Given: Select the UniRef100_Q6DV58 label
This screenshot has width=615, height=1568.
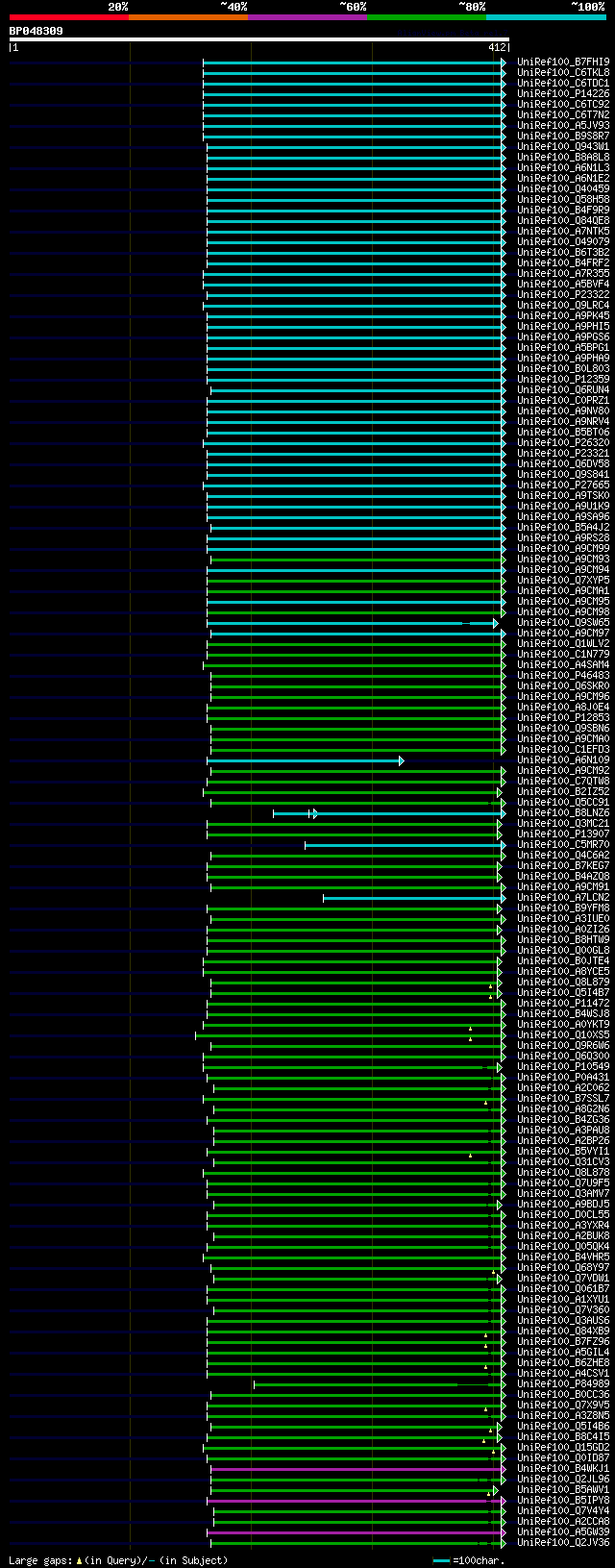Looking at the screenshot, I should pos(563,463).
